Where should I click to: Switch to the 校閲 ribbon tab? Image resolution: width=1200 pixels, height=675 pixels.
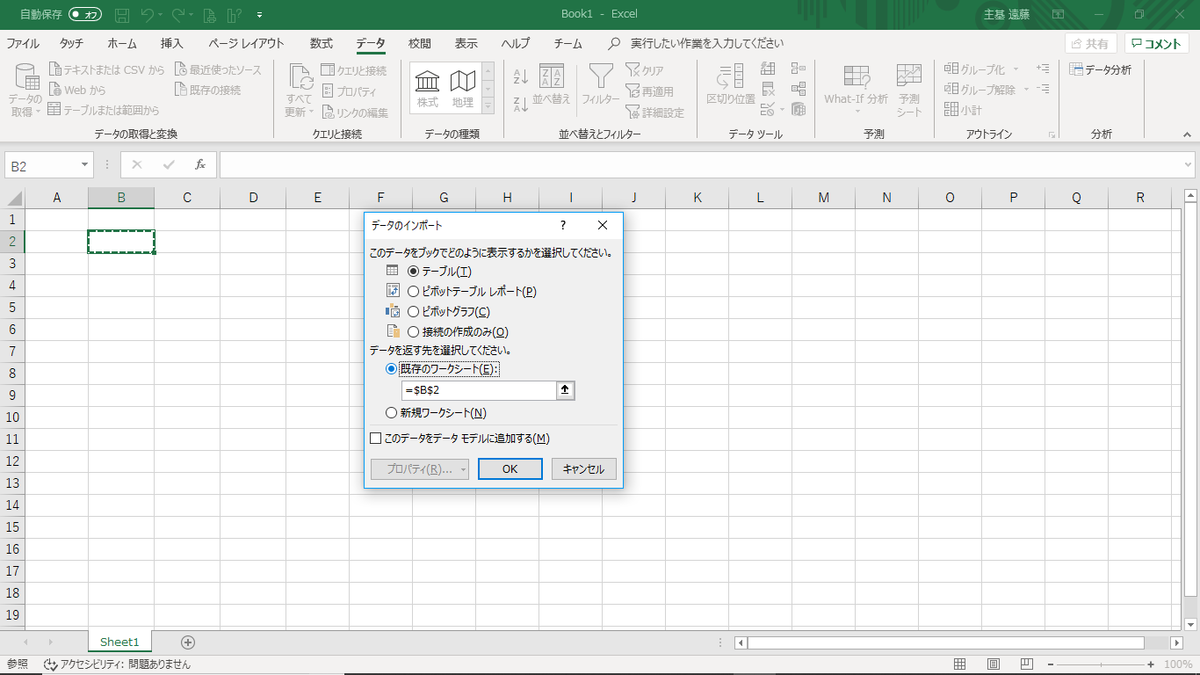[418, 43]
